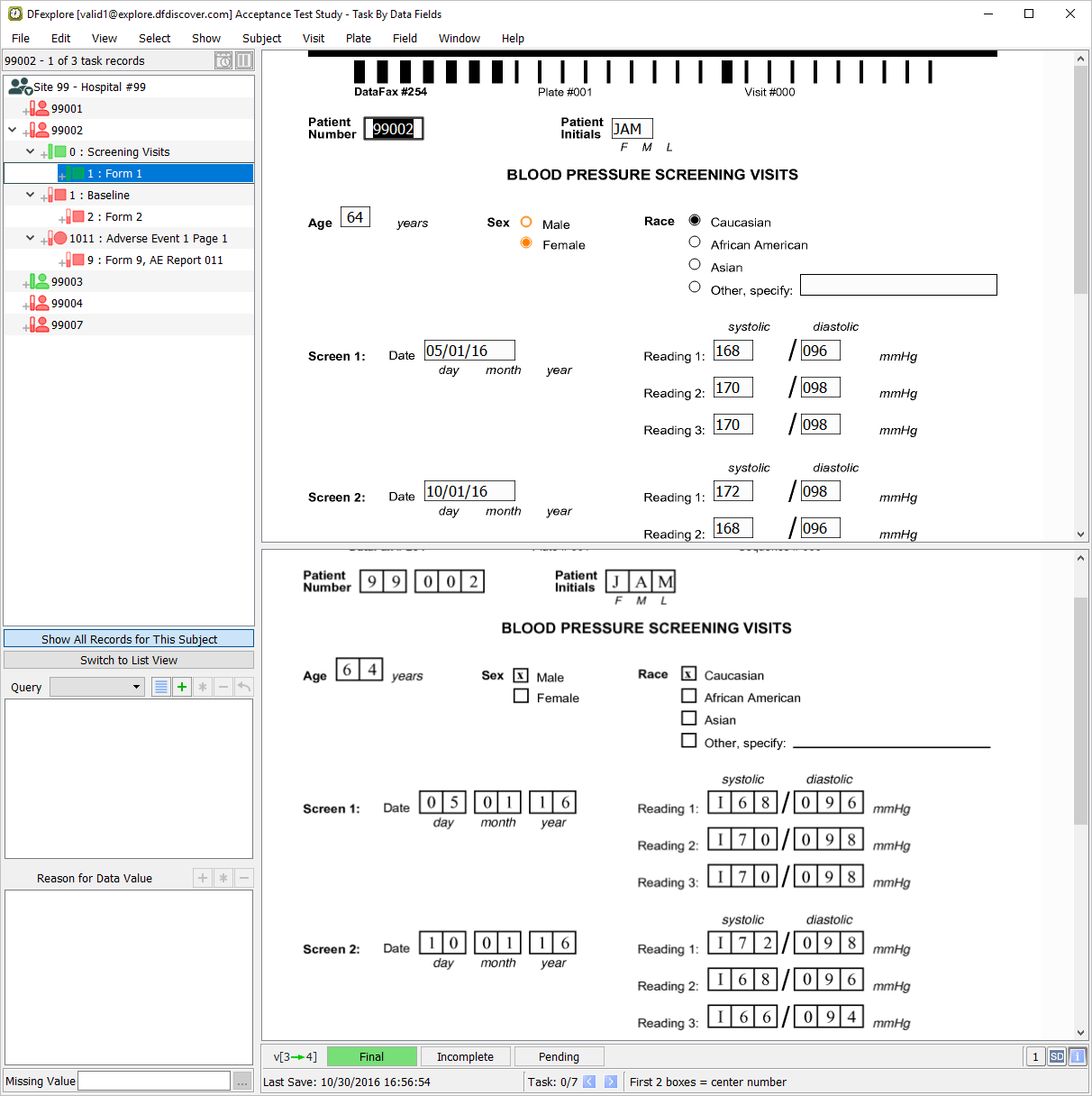This screenshot has height=1096, width=1092.
Task: Click the next task arrow icon
Action: 611,1082
